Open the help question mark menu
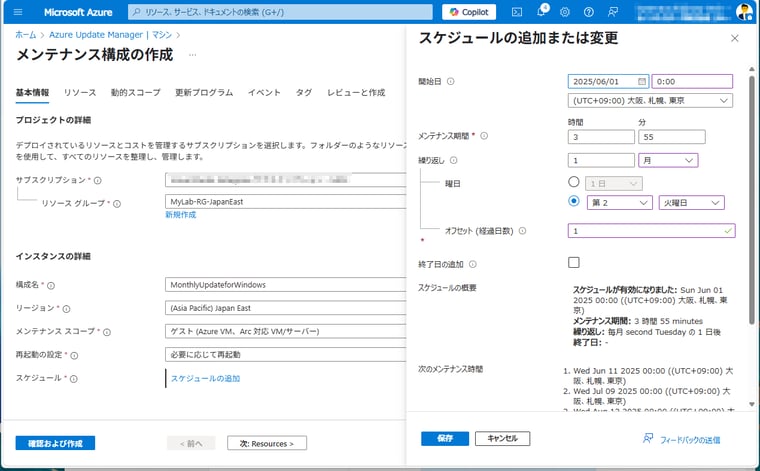Screen dimensions: 760x471 pos(588,12)
